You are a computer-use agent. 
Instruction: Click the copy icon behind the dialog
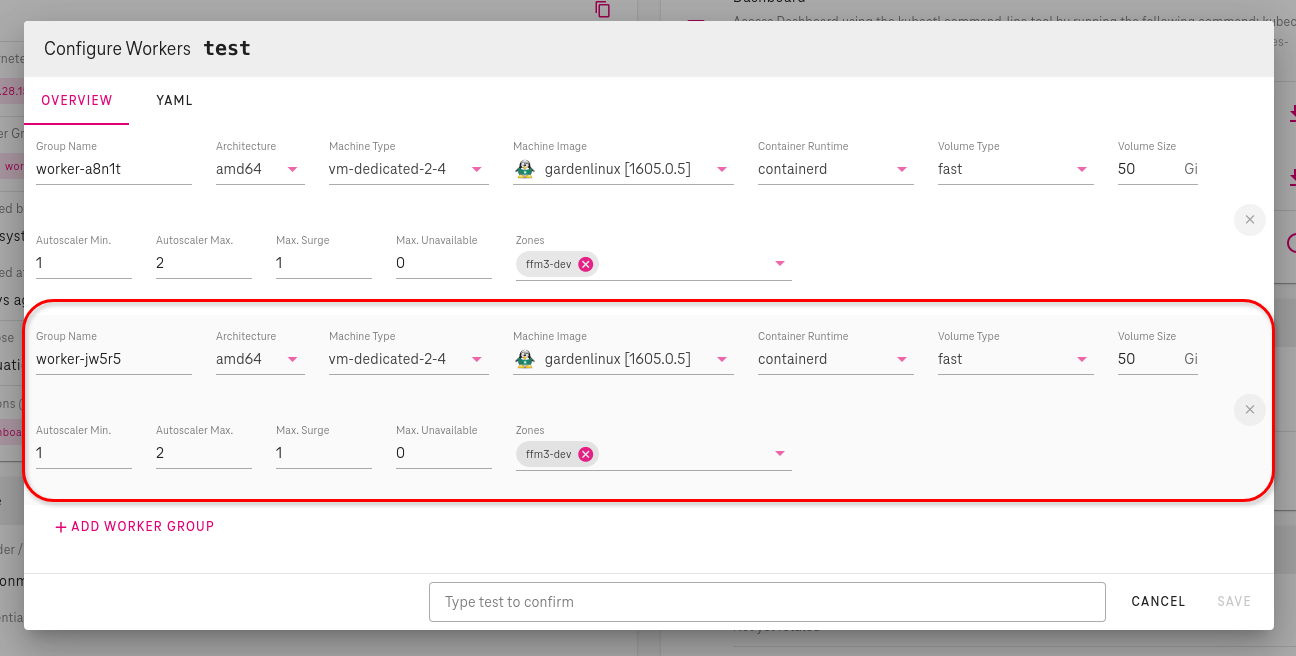pyautogui.click(x=602, y=9)
